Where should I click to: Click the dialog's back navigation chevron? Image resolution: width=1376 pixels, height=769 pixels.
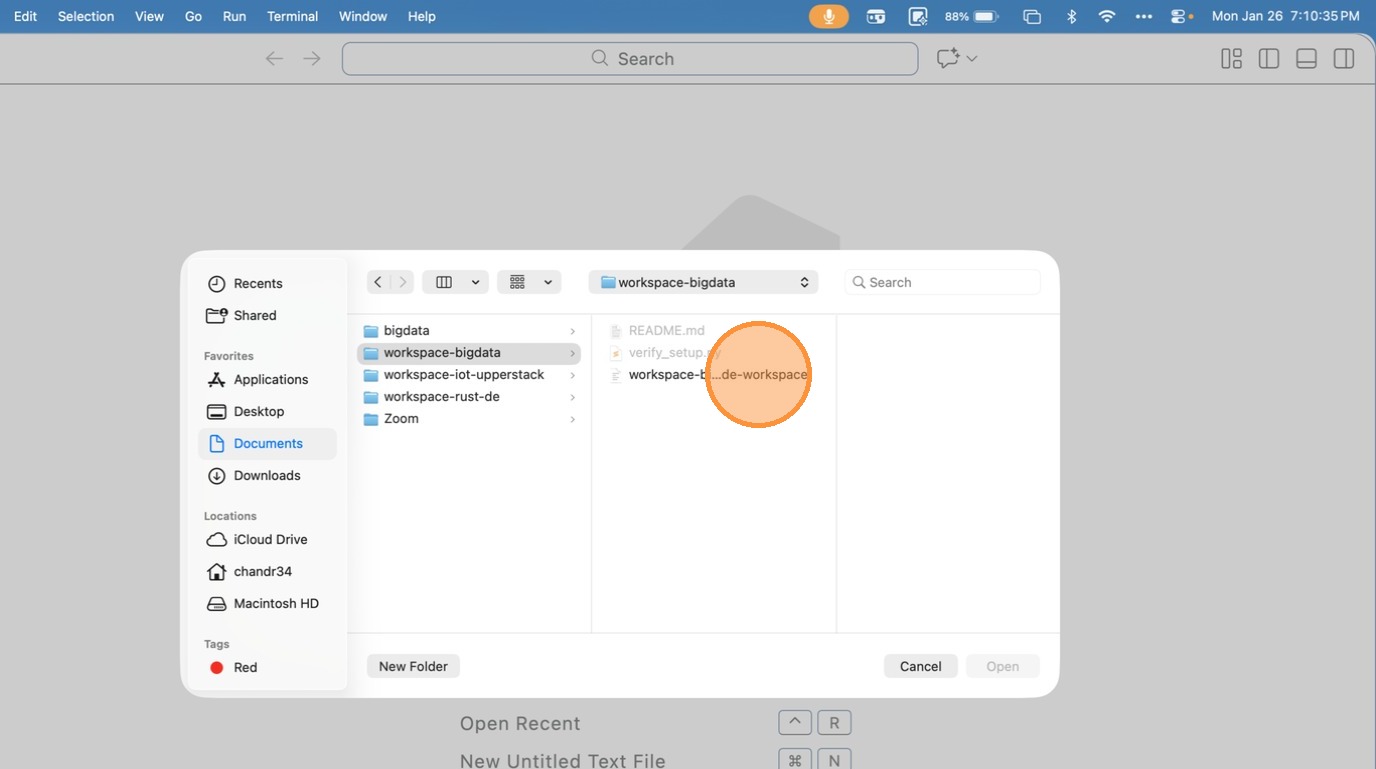coord(378,282)
